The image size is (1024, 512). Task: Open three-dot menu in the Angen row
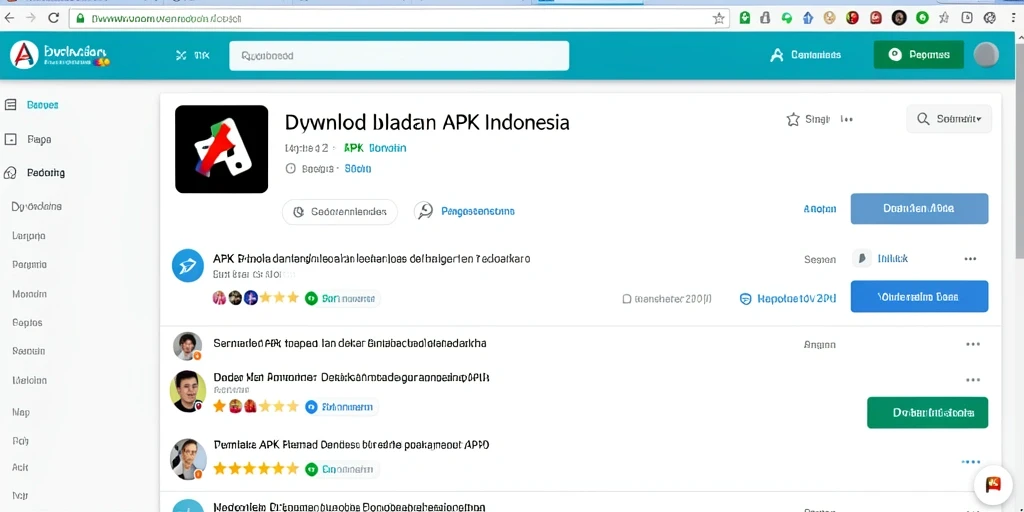pos(973,344)
